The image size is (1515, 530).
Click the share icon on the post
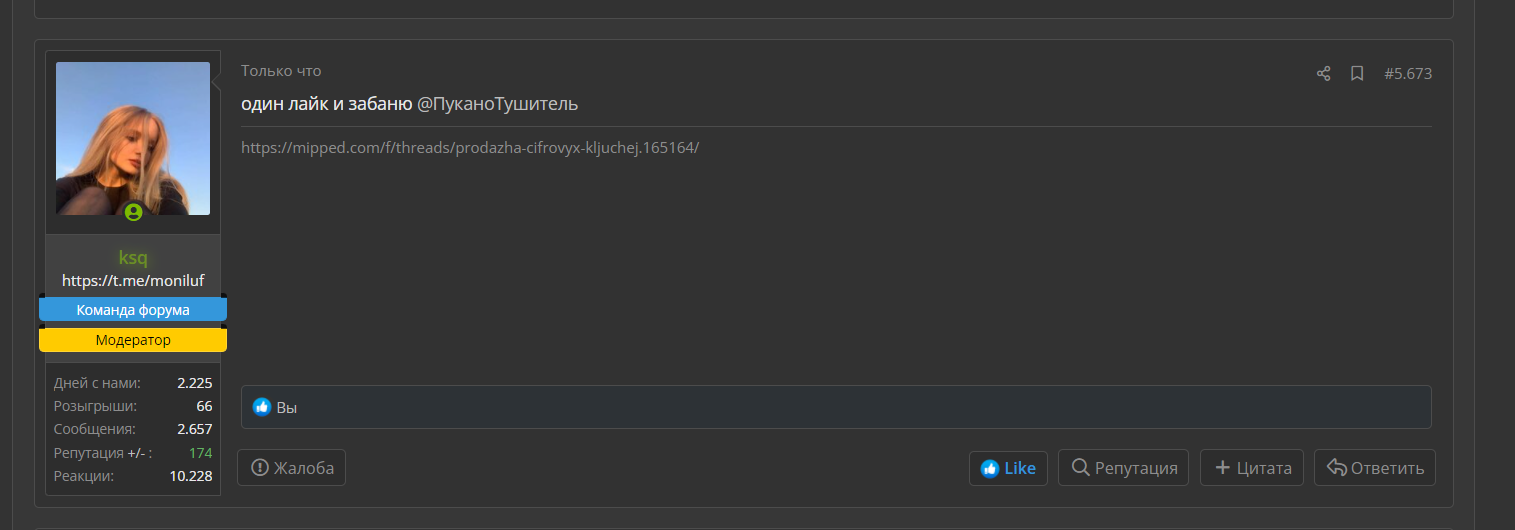tap(1323, 73)
